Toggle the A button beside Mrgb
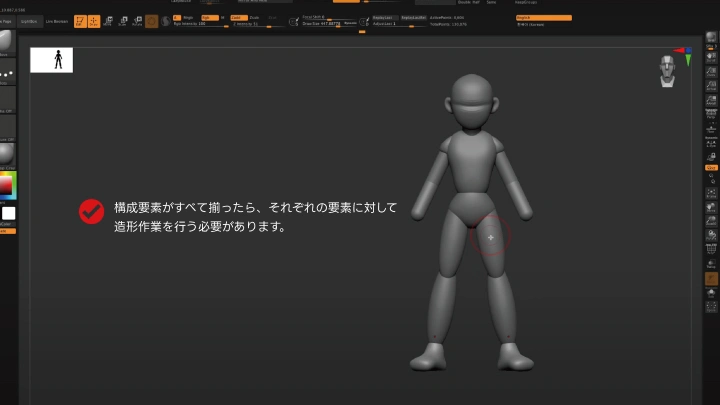Viewport: 720px width, 405px height. [x=177, y=17]
